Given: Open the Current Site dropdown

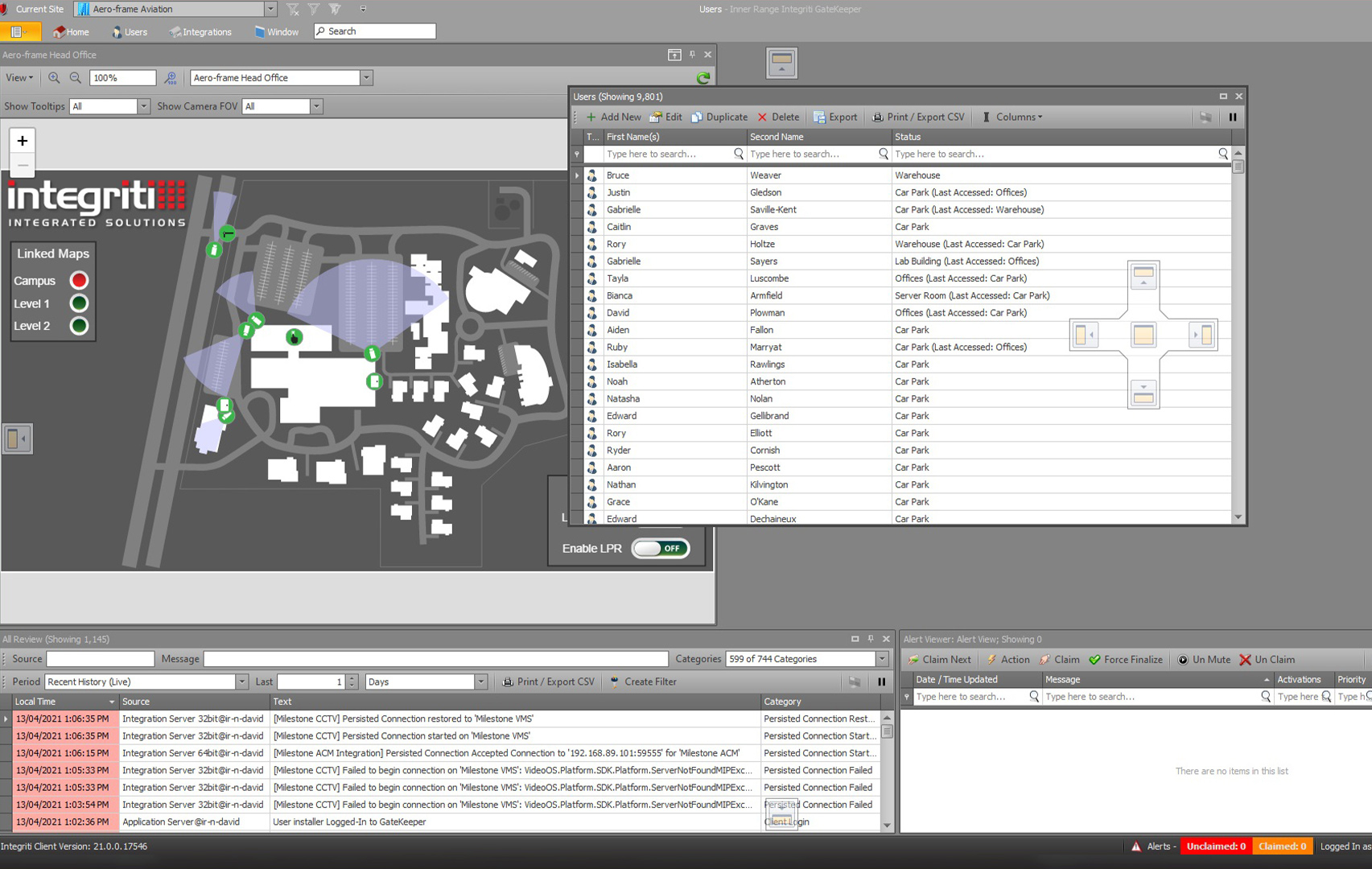Looking at the screenshot, I should pos(270,9).
